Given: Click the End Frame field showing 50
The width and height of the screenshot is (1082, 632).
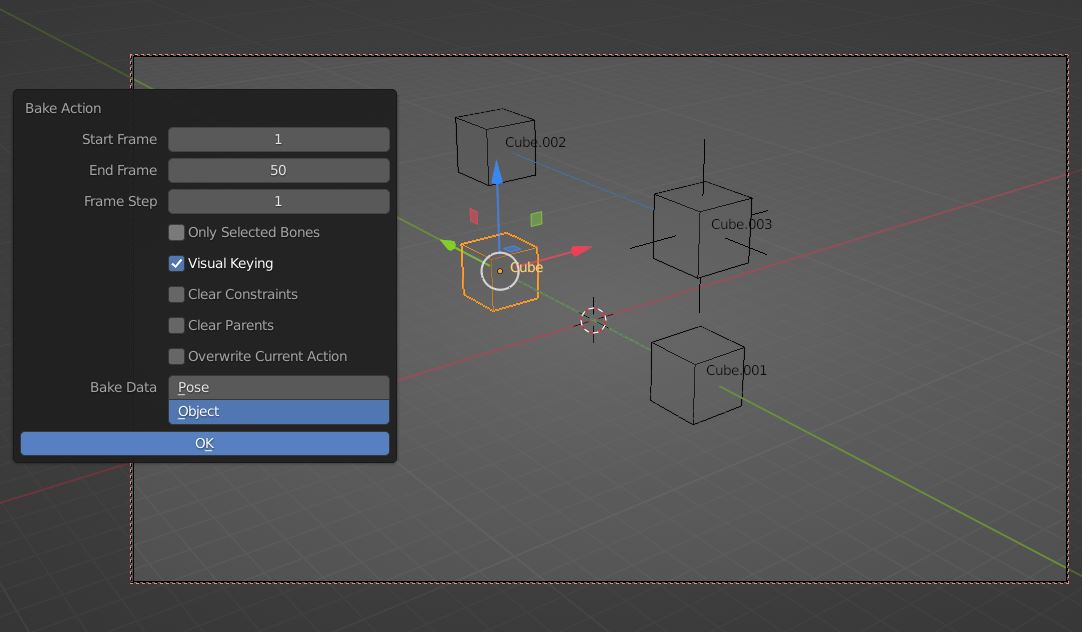Looking at the screenshot, I should pos(278,170).
